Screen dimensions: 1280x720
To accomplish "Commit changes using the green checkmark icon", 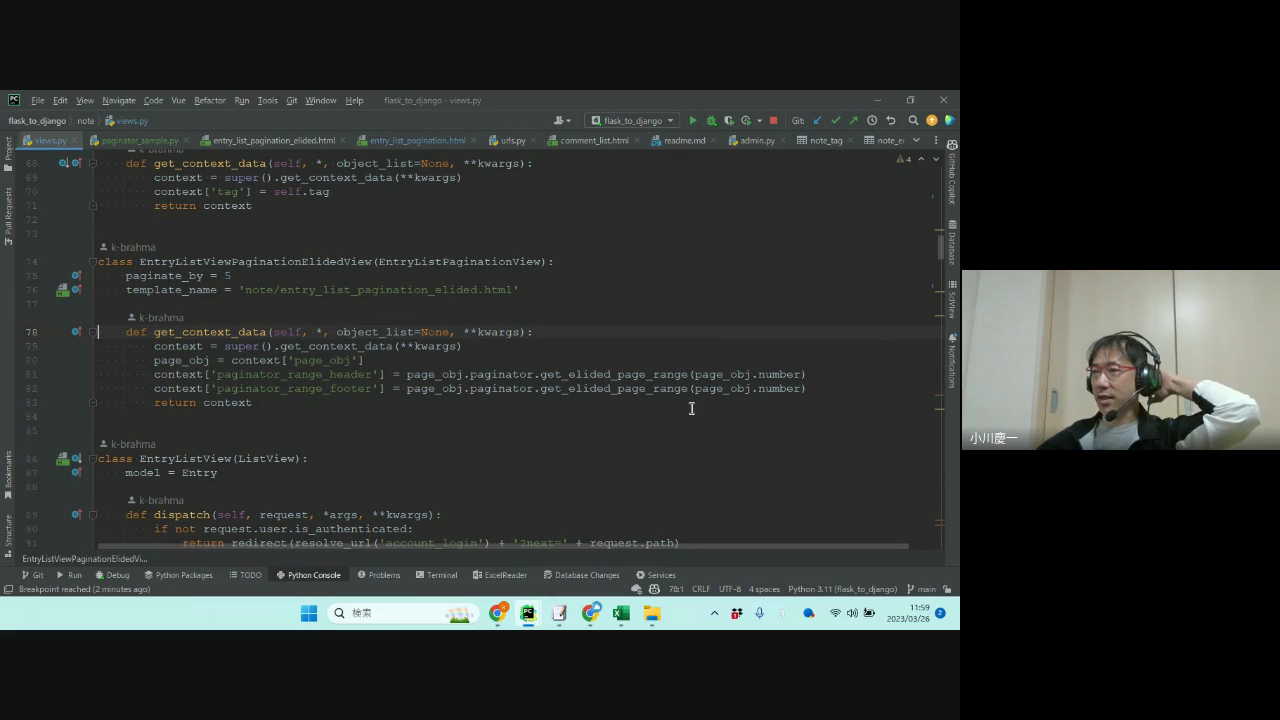I will coord(836,121).
